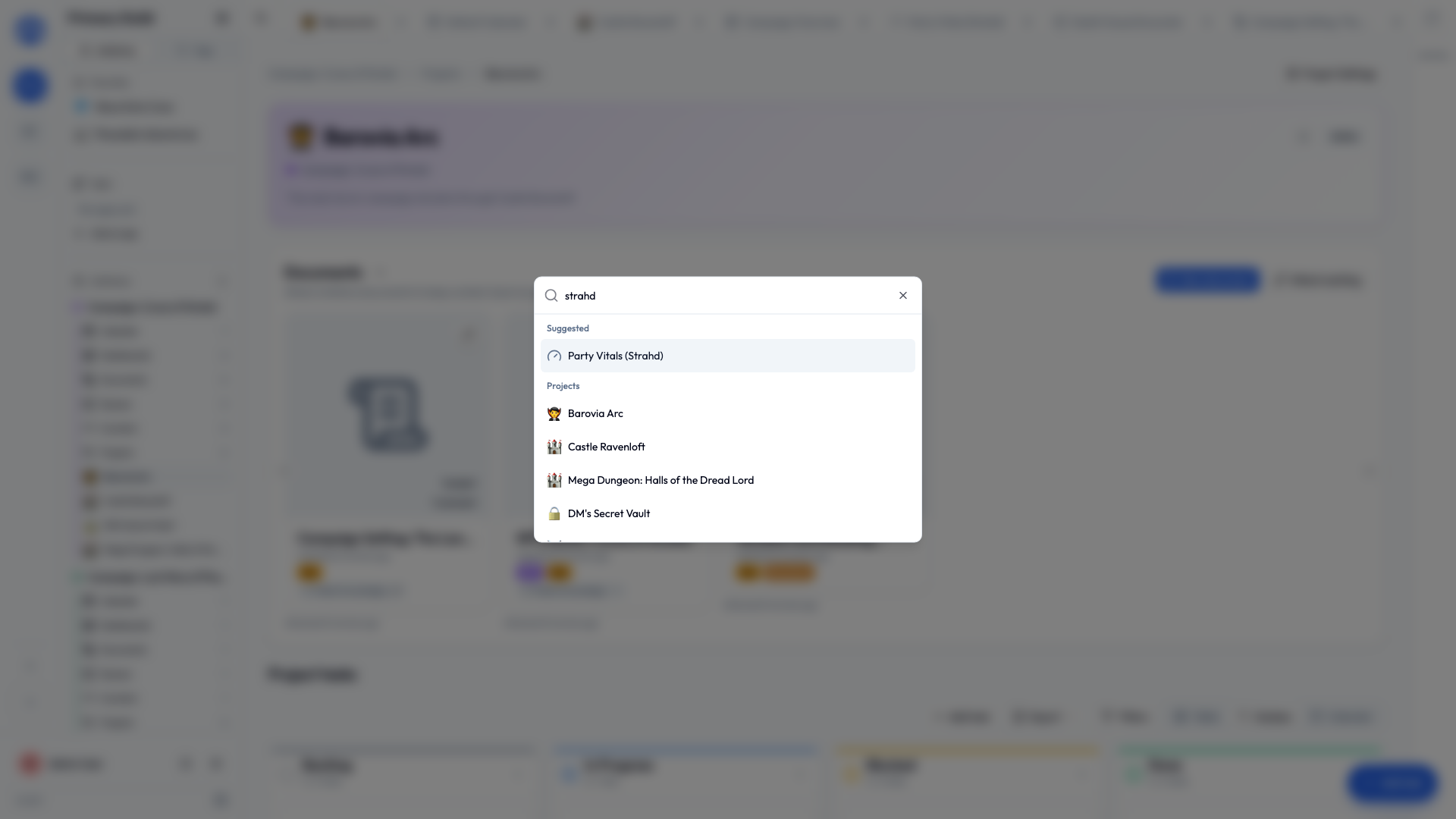This screenshot has height=819, width=1456.
Task: Open the Castle Ravenloft project
Action: click(727, 447)
